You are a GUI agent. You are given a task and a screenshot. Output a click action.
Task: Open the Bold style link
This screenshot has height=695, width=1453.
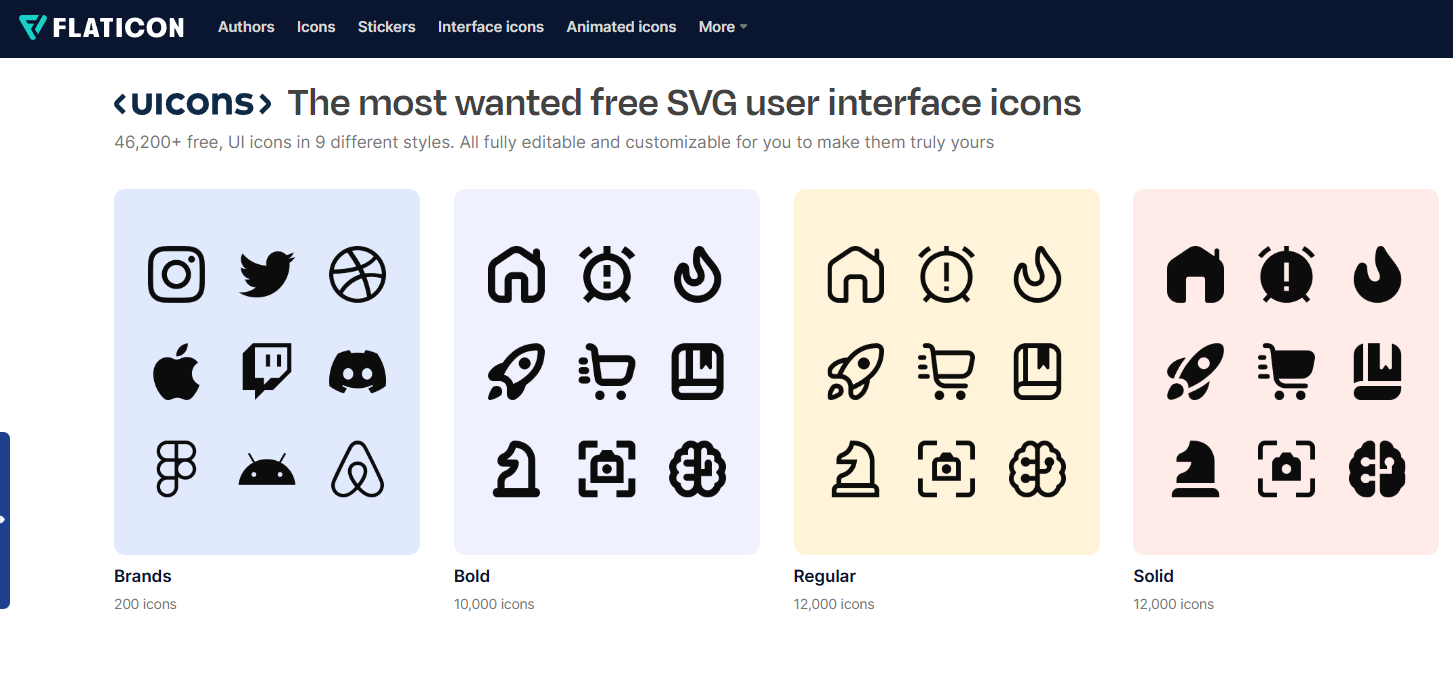[x=472, y=576]
